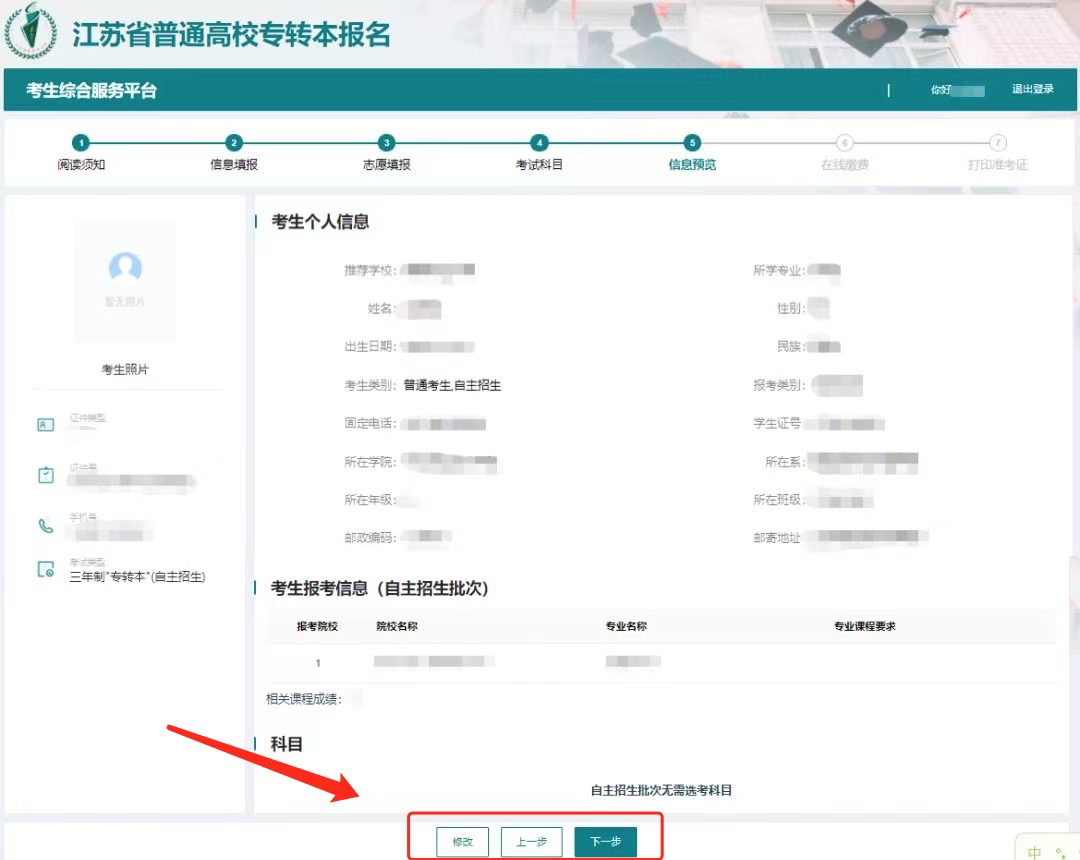Screen dimensions: 1080x860
Task: Click row 1 in the 报考院校 table
Action: click(x=661, y=662)
